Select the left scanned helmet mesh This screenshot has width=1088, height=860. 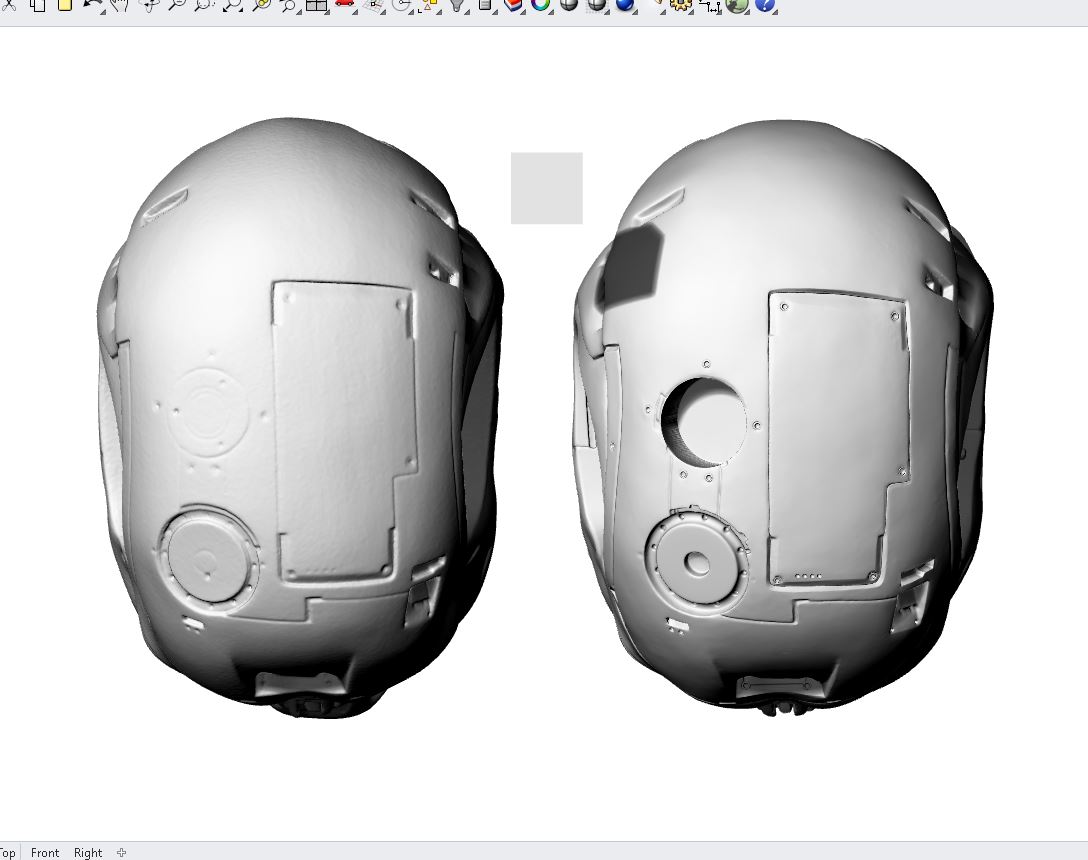300,419
